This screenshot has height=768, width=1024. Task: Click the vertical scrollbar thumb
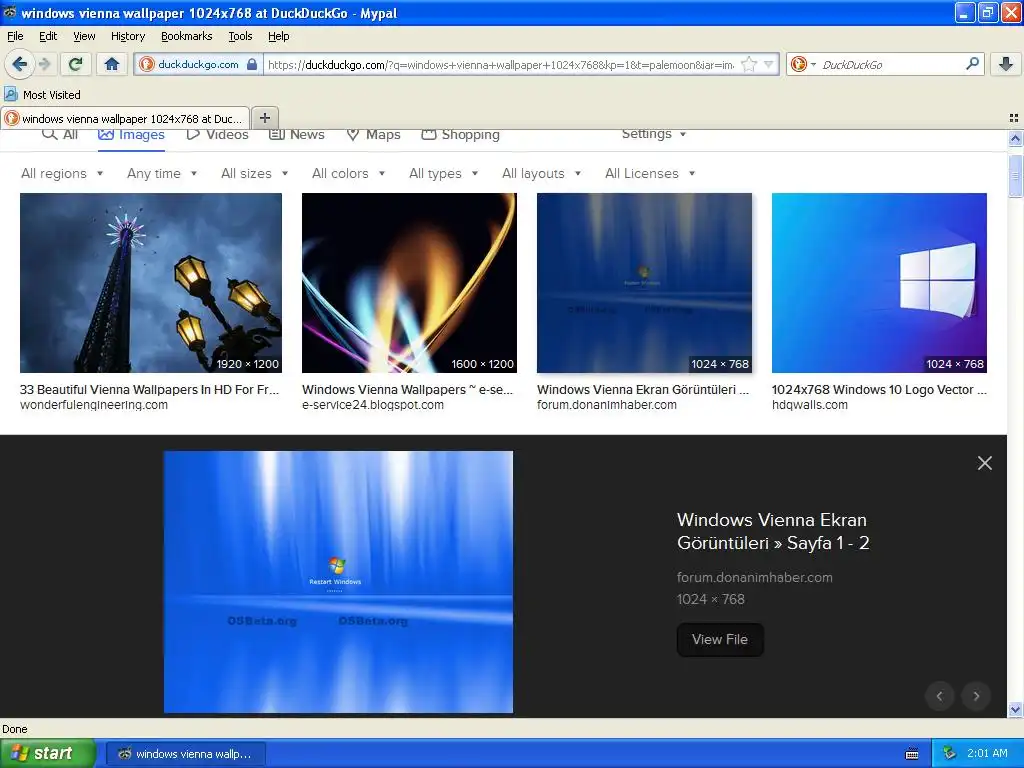1015,176
